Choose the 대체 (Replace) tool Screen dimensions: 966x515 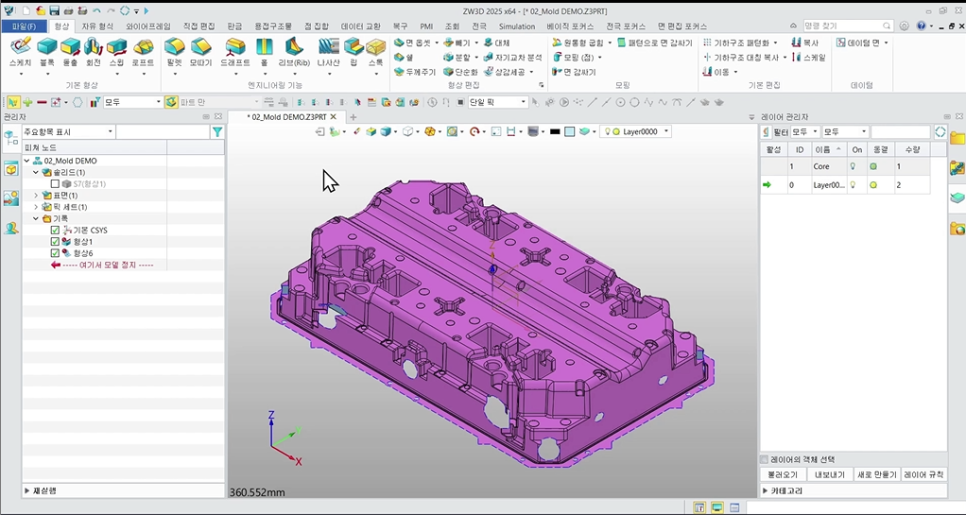click(x=497, y=43)
